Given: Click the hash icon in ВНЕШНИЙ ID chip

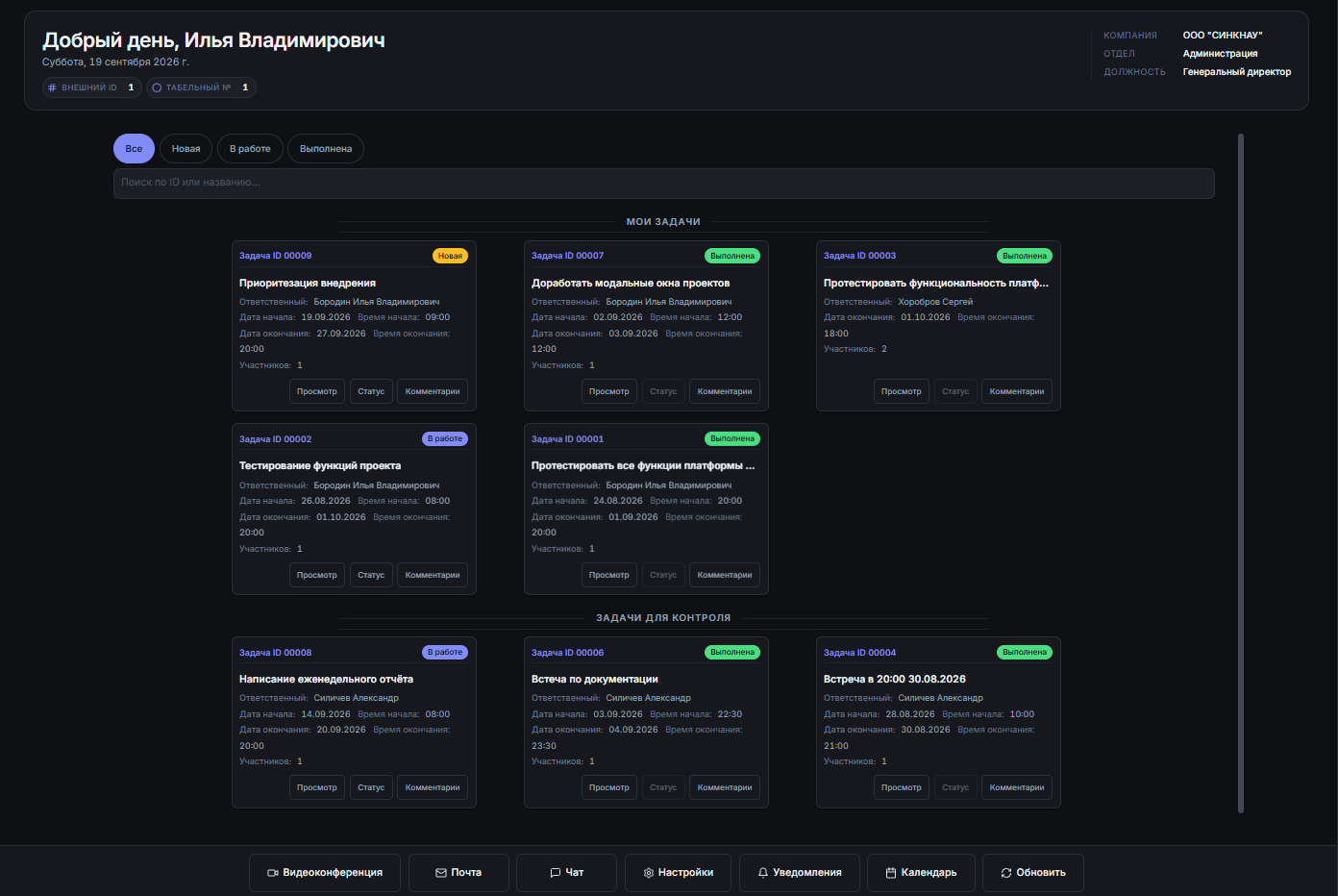Looking at the screenshot, I should click(52, 87).
